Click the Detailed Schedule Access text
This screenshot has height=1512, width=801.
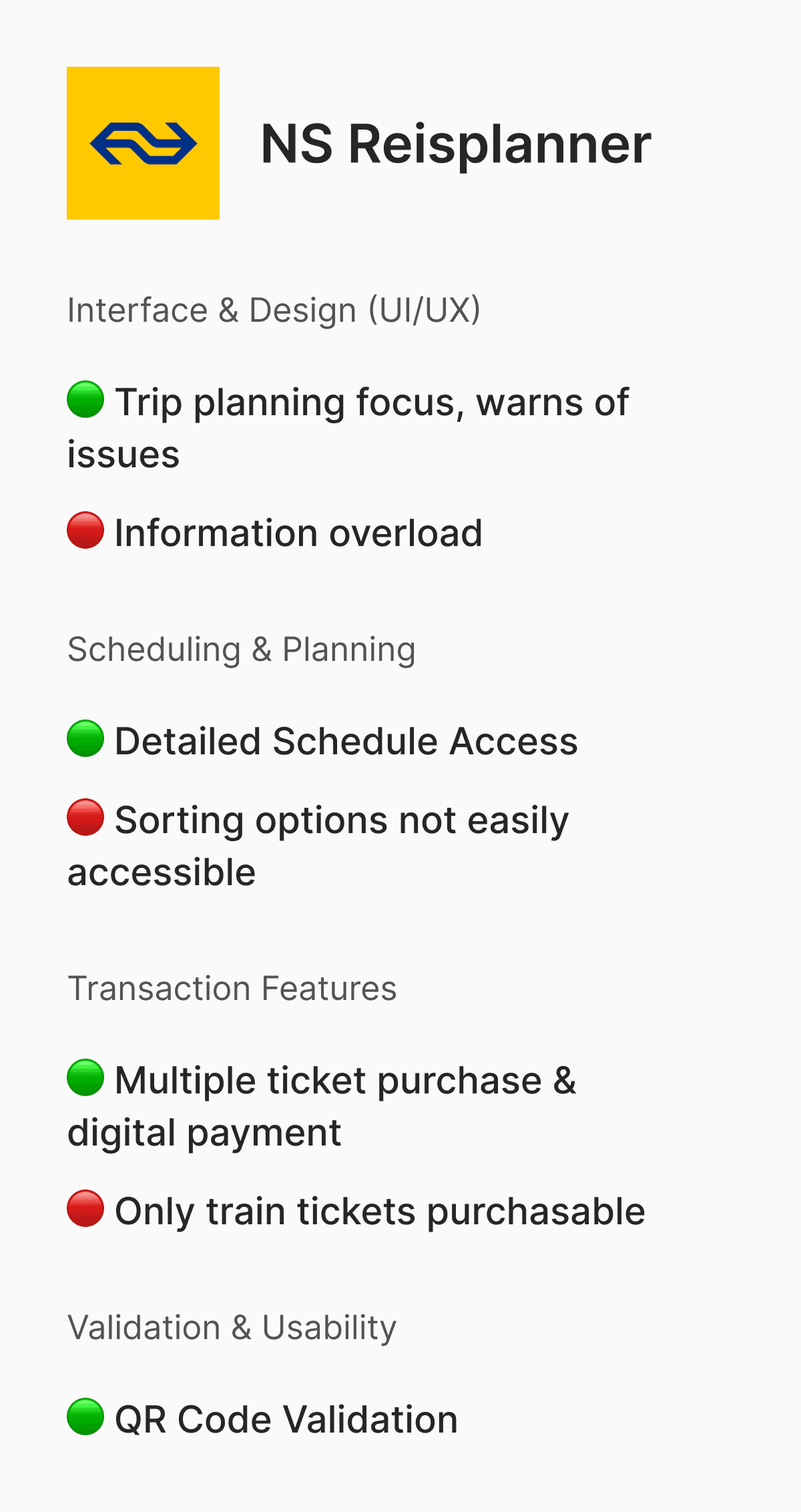346,741
